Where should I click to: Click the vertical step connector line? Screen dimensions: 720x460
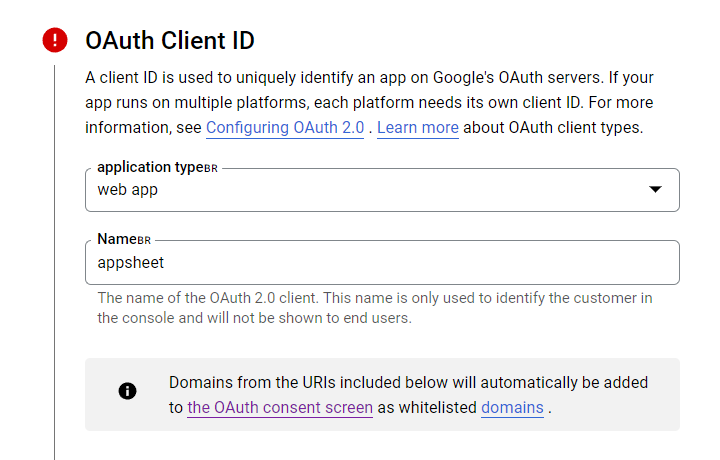[55, 262]
